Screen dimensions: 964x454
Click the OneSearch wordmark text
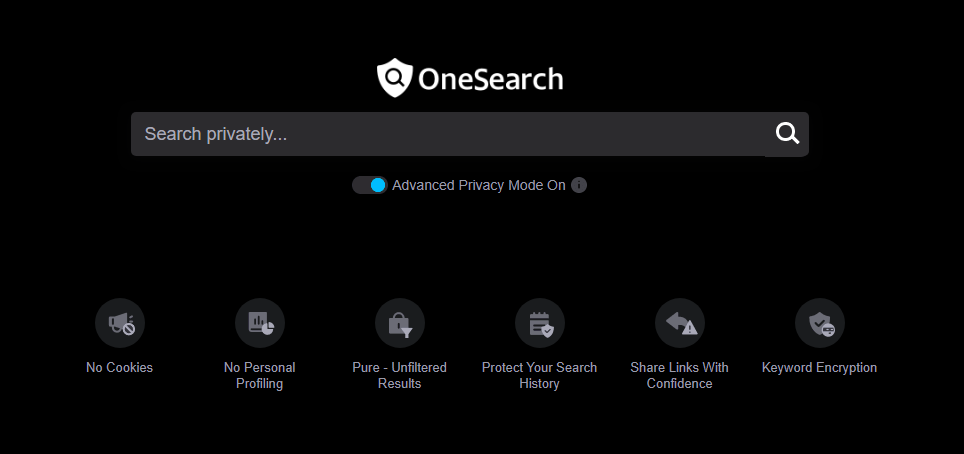491,79
